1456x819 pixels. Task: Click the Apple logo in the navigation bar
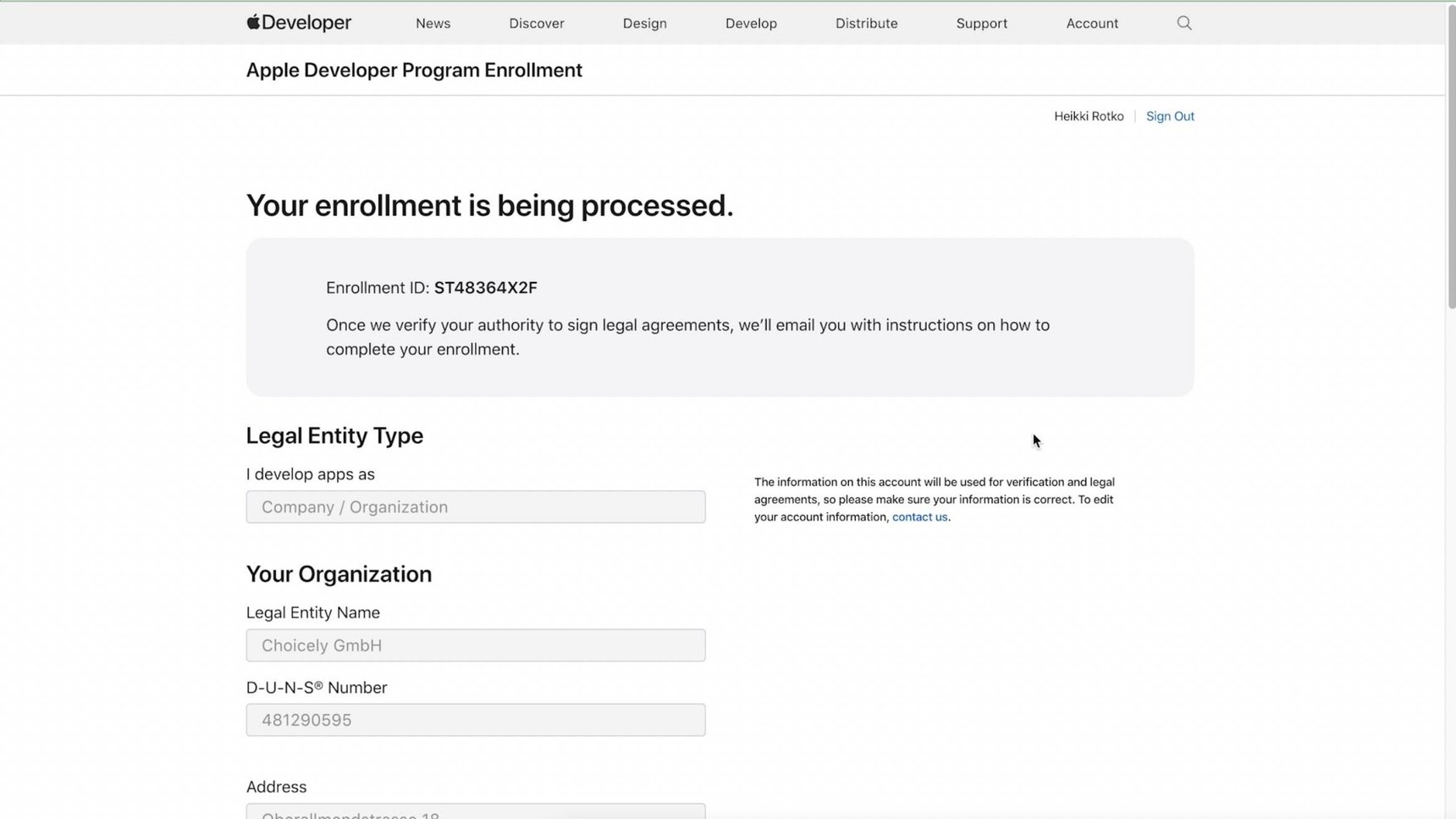click(251, 22)
